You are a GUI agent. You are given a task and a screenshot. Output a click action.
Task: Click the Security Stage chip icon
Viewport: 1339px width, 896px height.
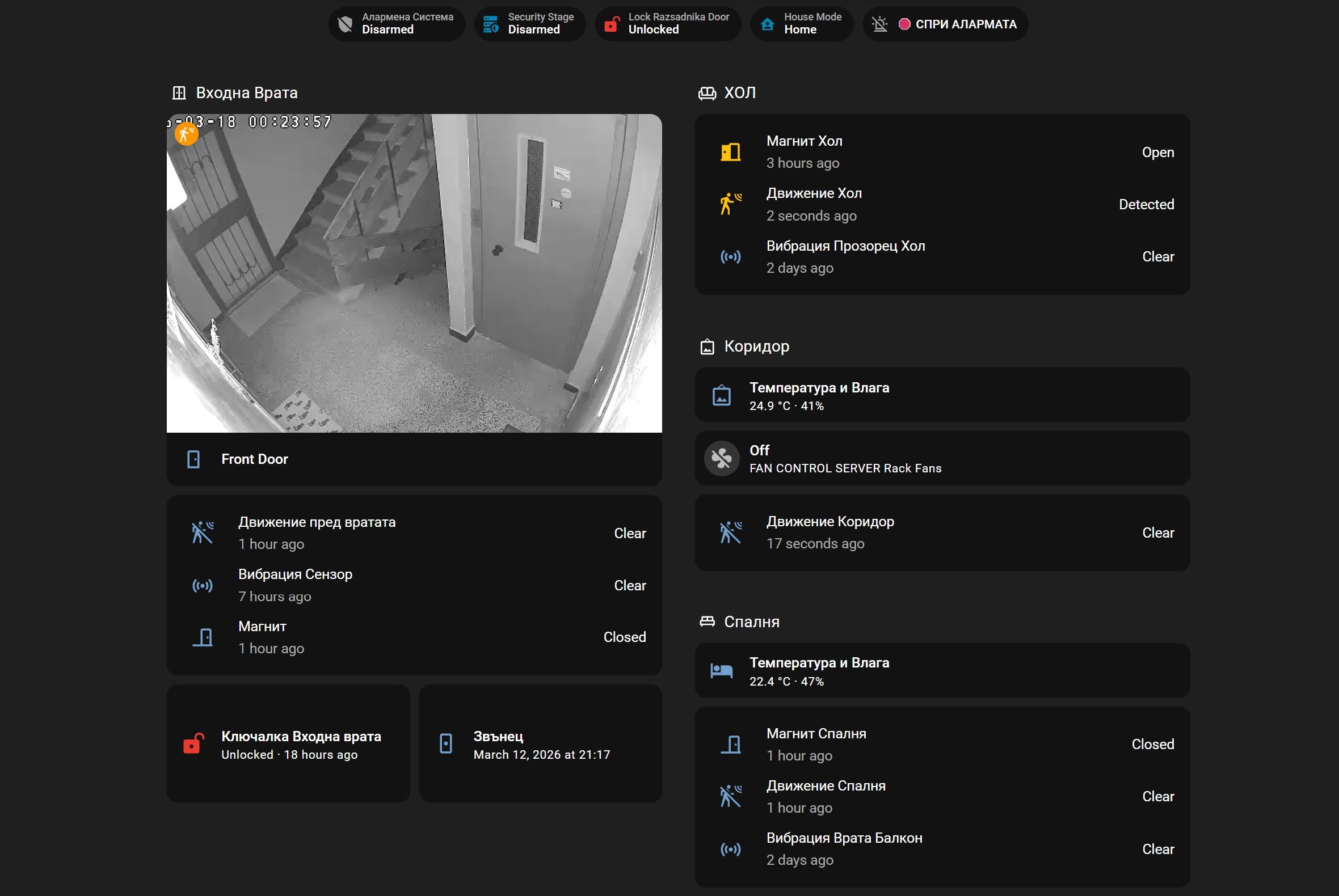491,24
